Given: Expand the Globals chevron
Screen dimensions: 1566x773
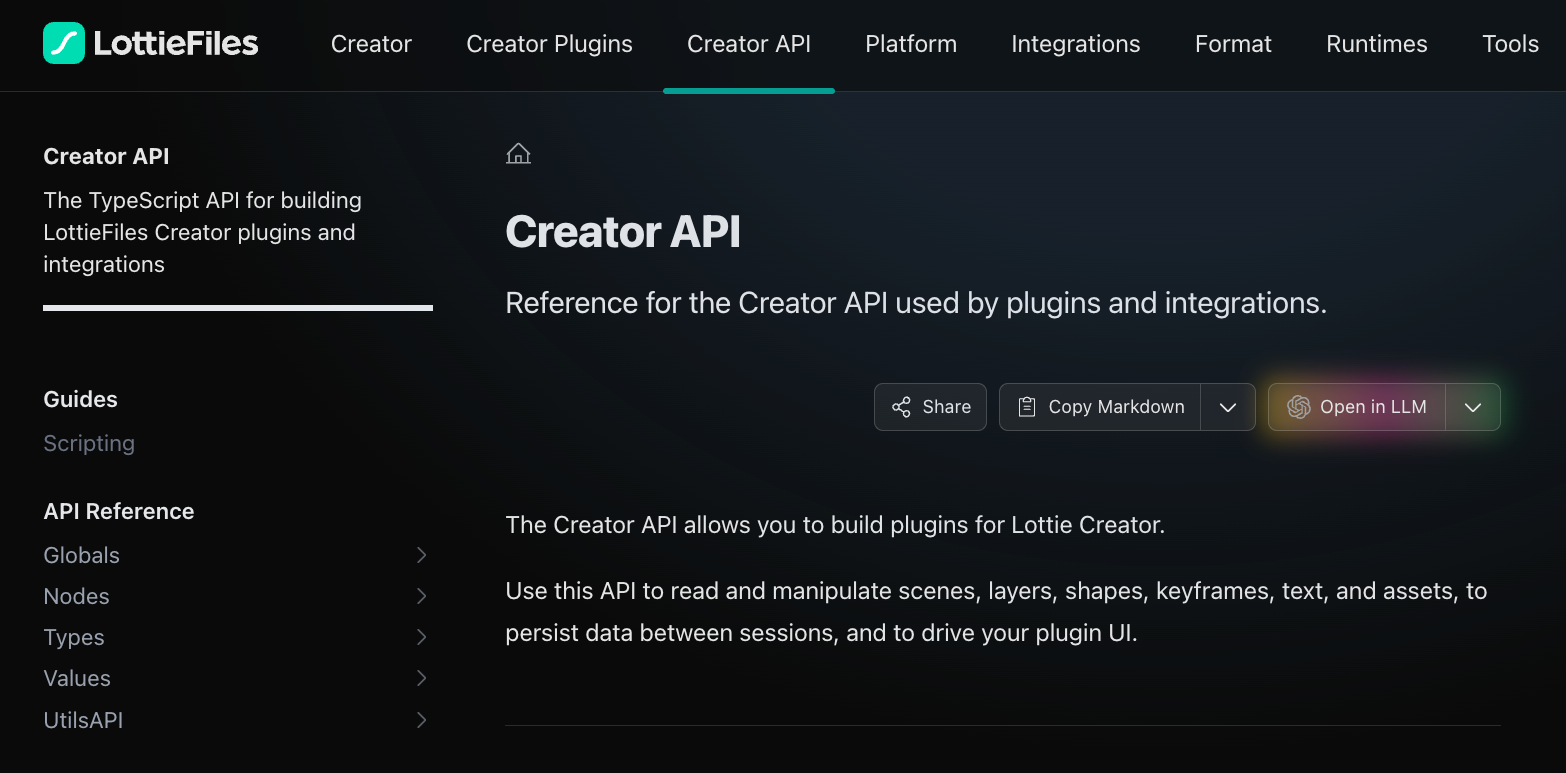Looking at the screenshot, I should click(421, 555).
